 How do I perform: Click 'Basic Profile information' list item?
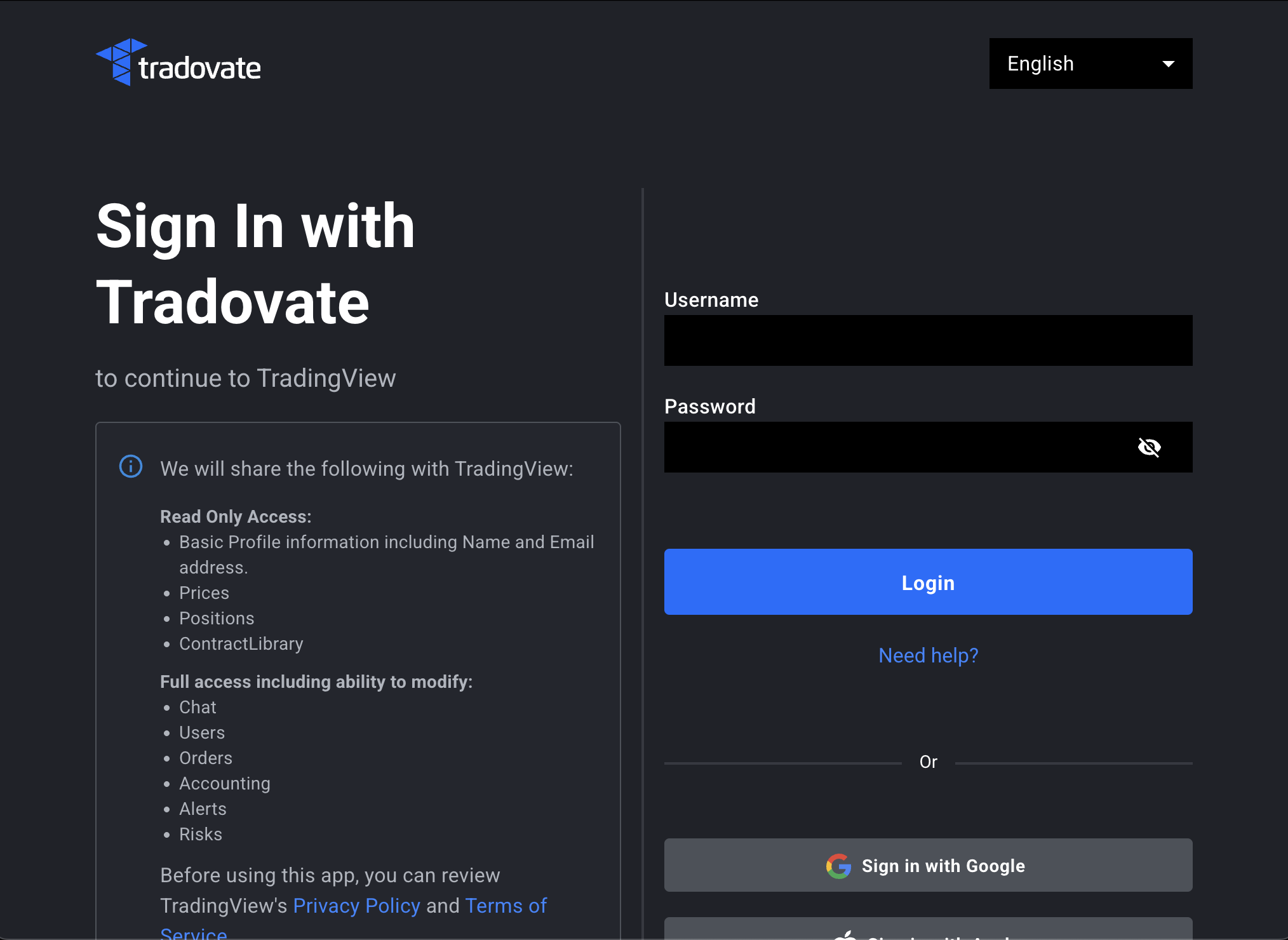pyautogui.click(x=387, y=554)
